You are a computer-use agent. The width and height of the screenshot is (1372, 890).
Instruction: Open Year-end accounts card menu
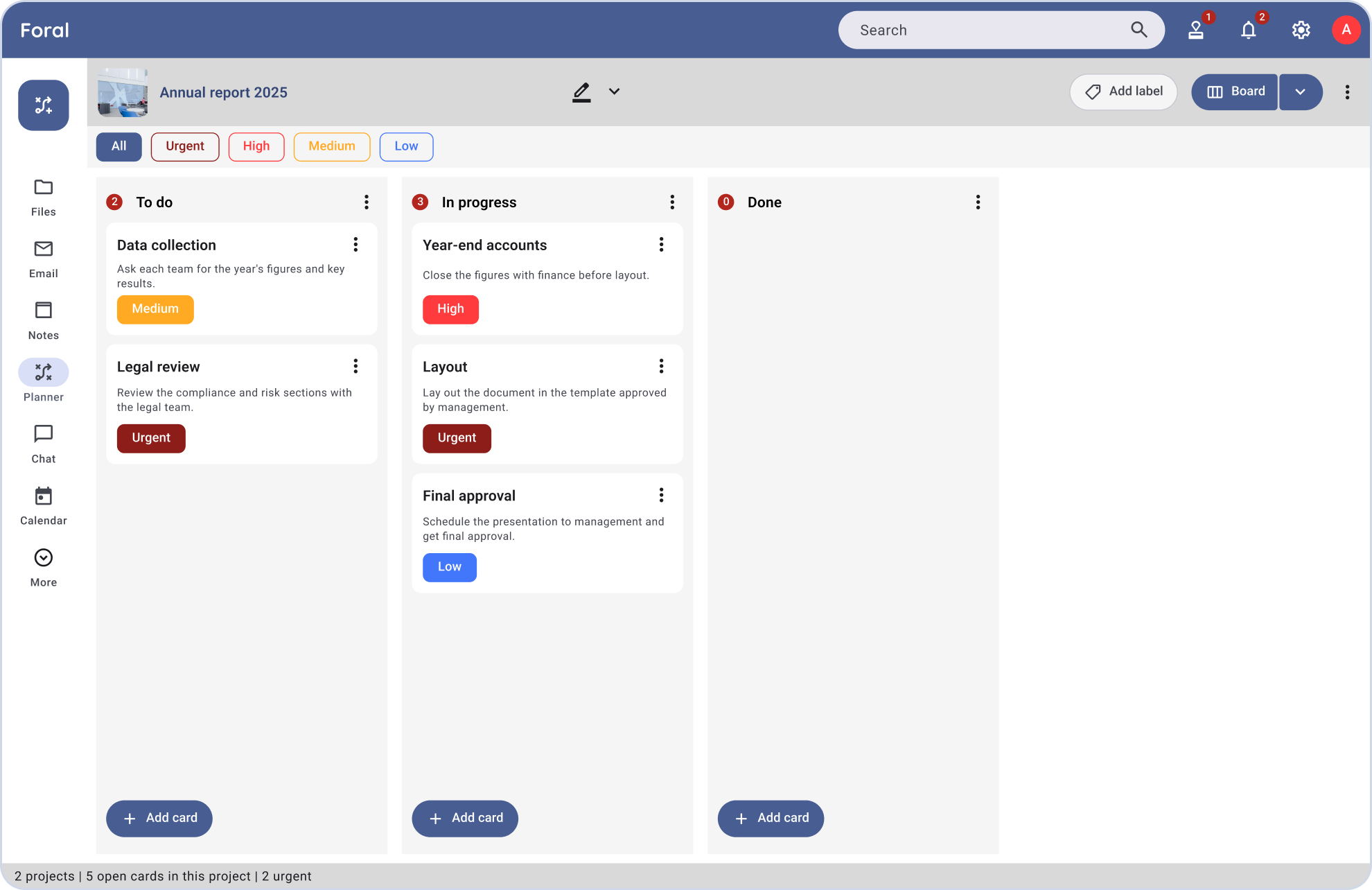pyautogui.click(x=661, y=244)
